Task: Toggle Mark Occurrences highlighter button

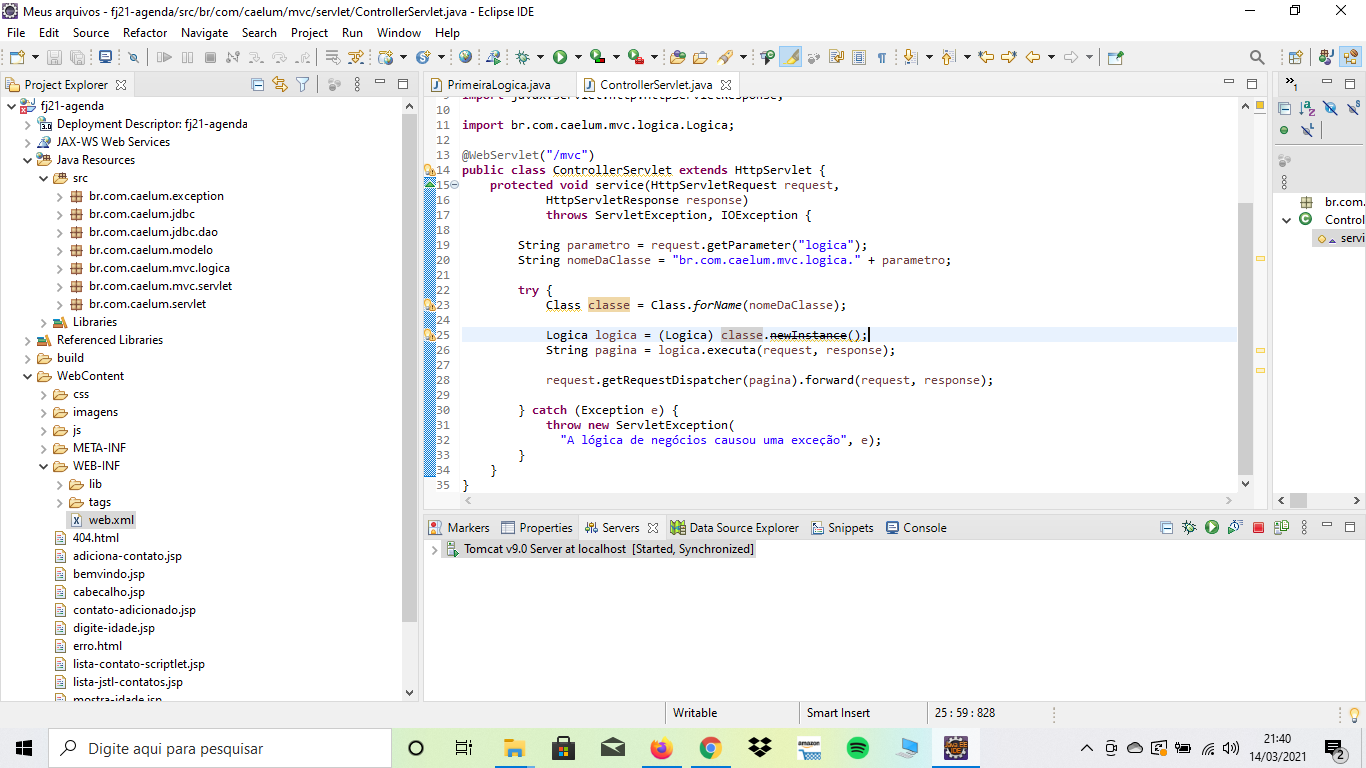Action: coord(791,58)
